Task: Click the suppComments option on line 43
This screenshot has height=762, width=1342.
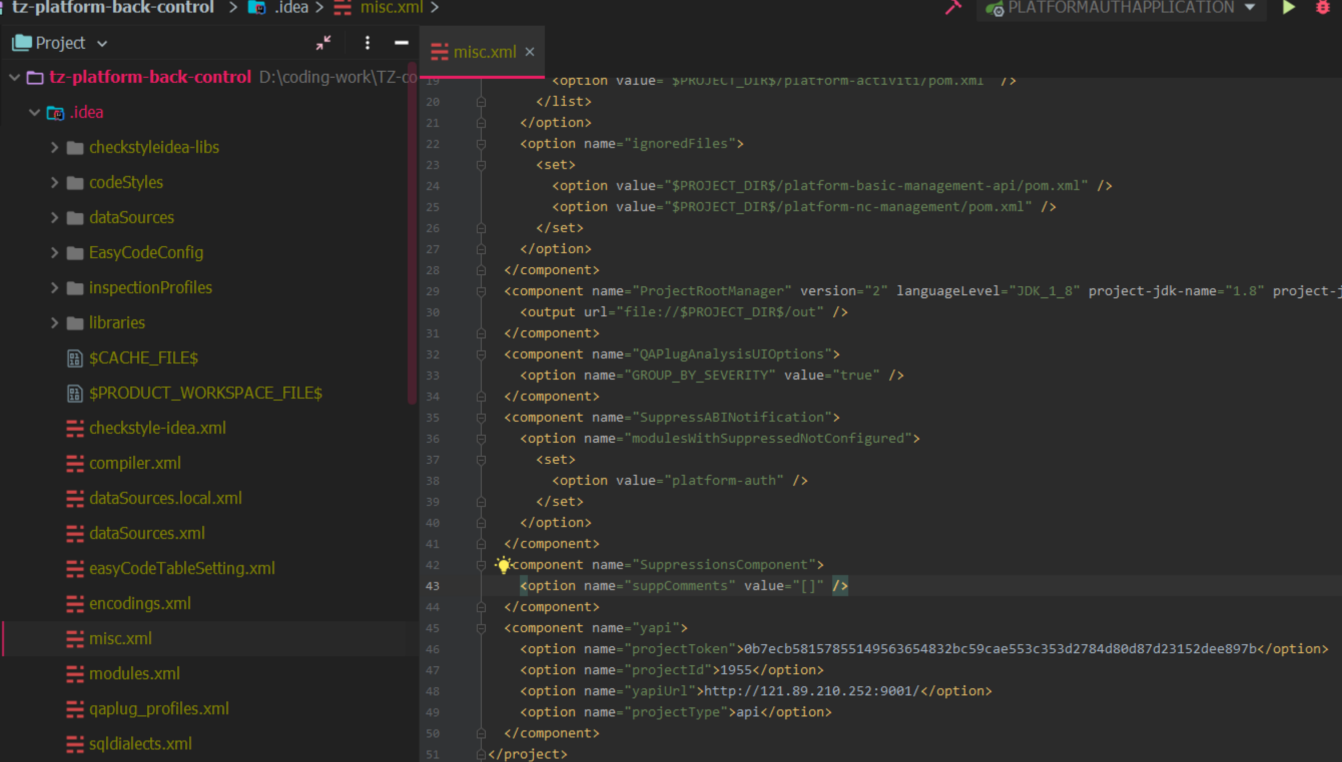Action: coord(684,586)
